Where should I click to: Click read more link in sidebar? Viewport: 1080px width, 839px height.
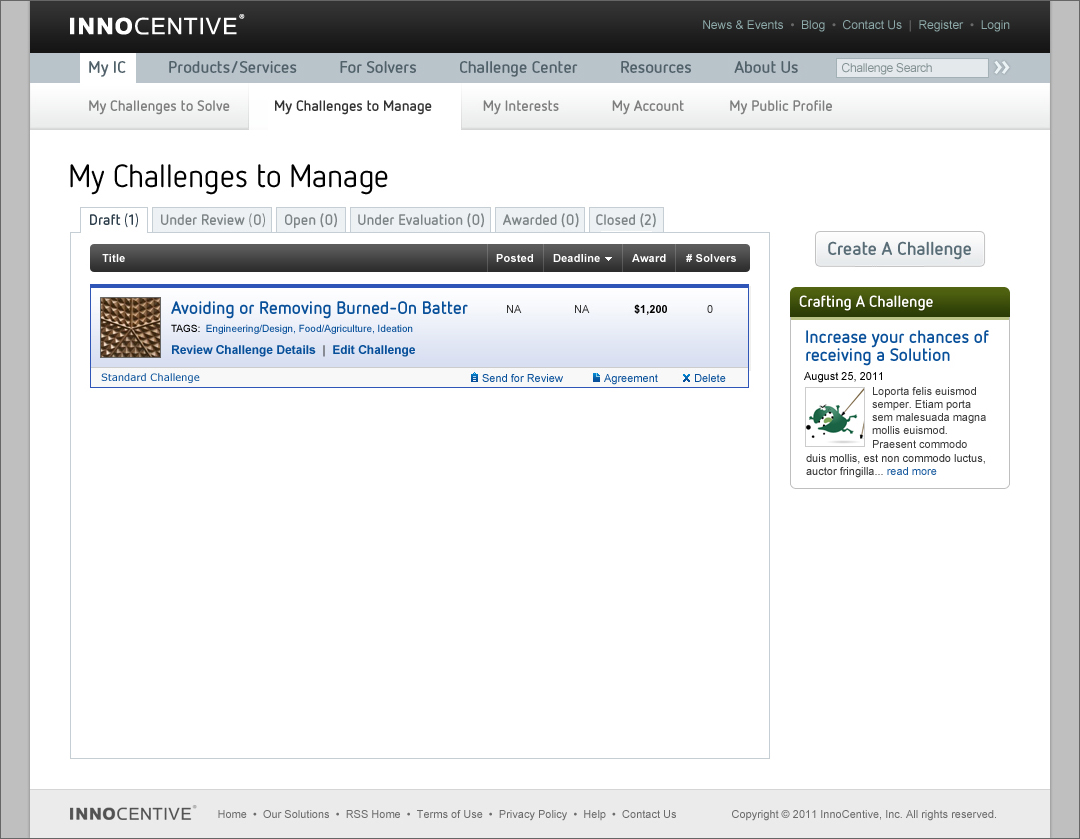[911, 471]
